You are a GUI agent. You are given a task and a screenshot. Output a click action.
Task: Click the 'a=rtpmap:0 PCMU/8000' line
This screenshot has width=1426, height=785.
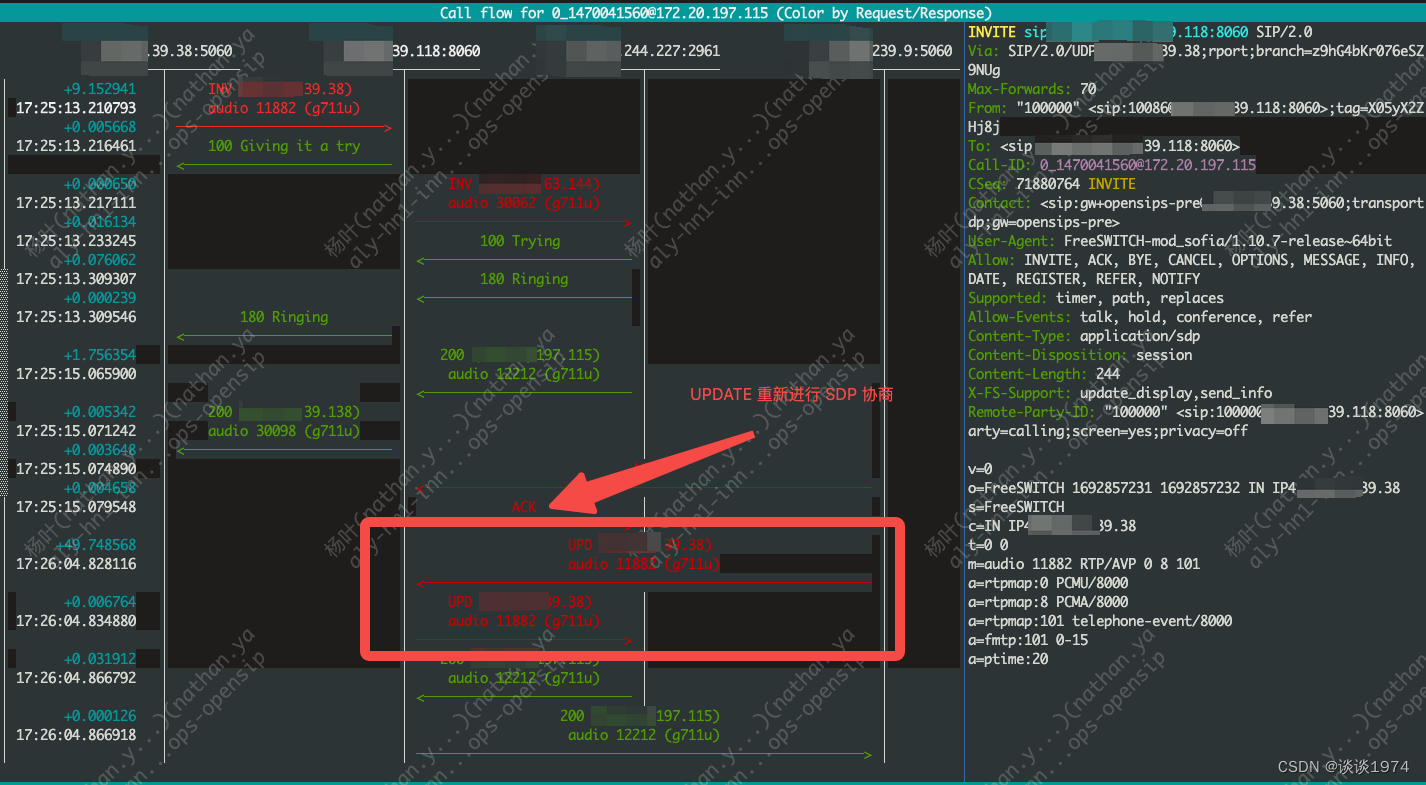1048,583
